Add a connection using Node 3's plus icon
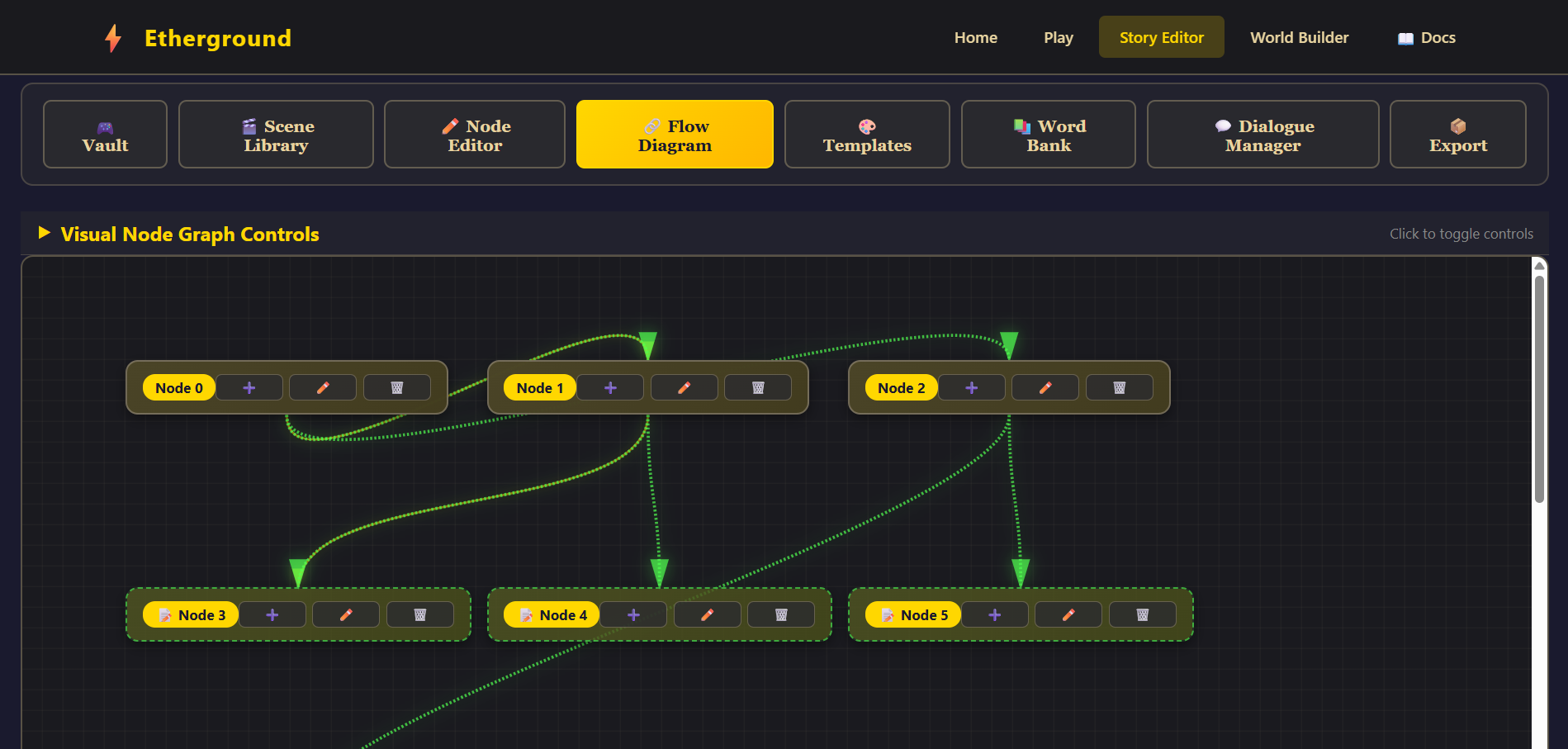 [272, 615]
